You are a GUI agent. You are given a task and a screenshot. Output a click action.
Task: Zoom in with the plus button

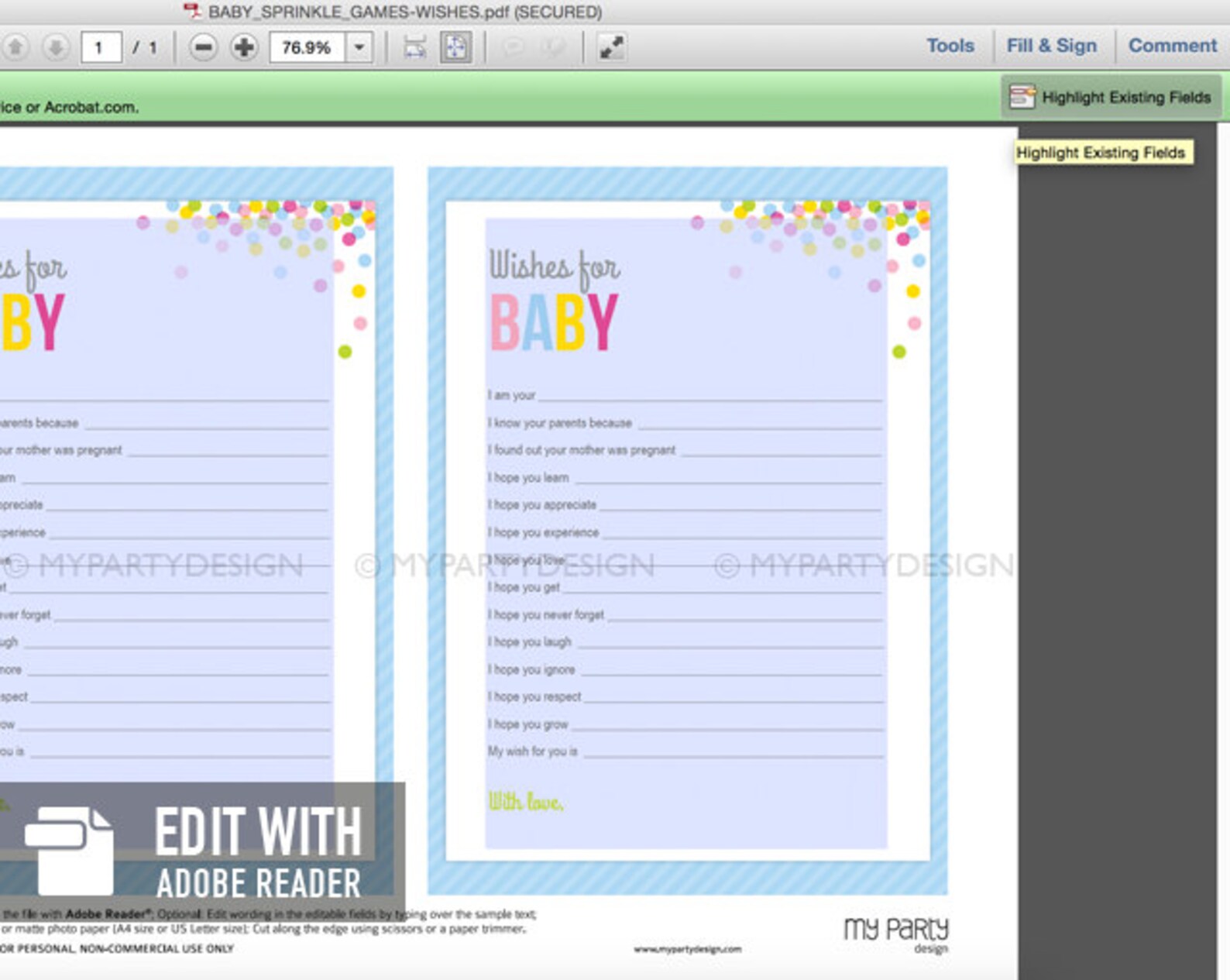pyautogui.click(x=244, y=47)
